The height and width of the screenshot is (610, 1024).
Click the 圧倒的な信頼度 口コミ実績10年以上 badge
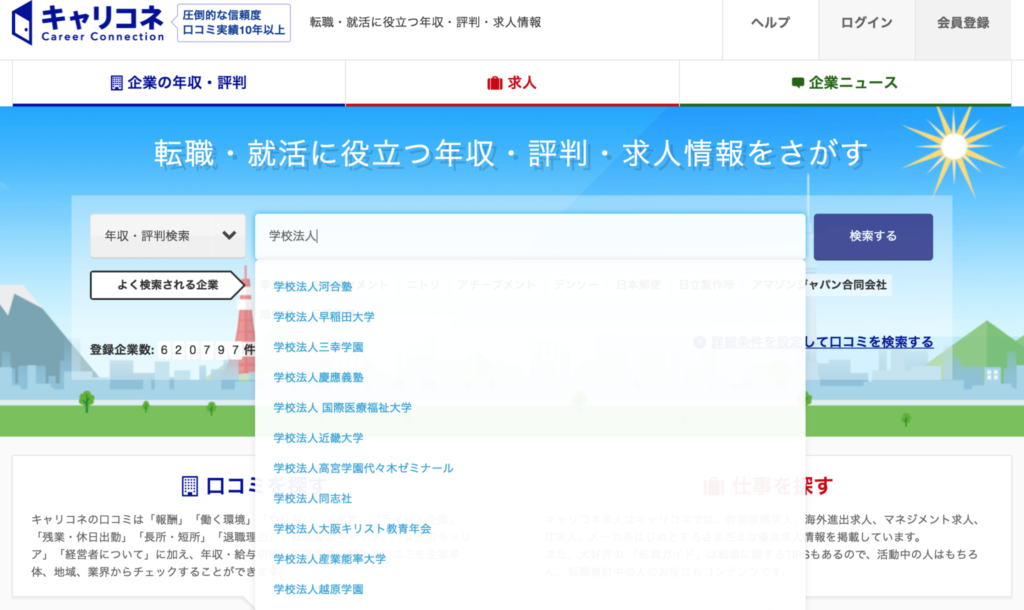pos(233,23)
